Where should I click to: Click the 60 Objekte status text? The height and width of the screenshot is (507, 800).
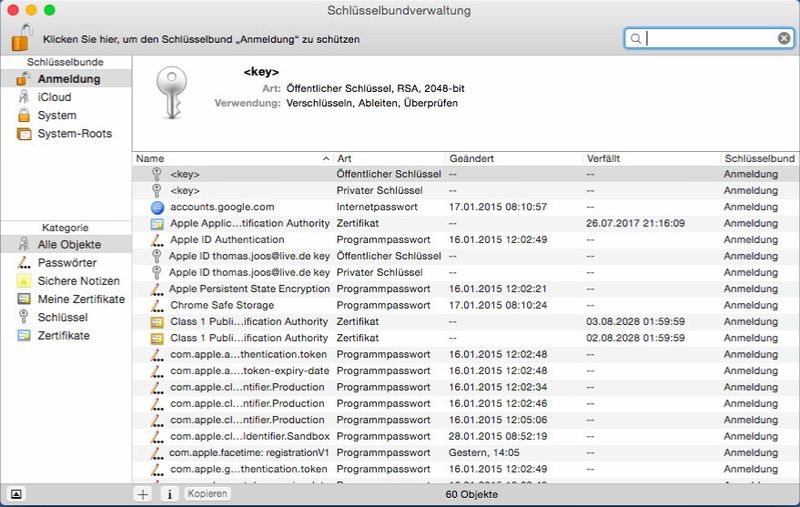coord(471,494)
